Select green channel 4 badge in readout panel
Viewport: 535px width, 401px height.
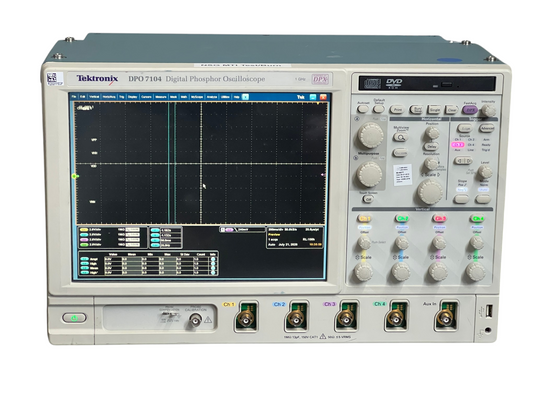click(84, 245)
